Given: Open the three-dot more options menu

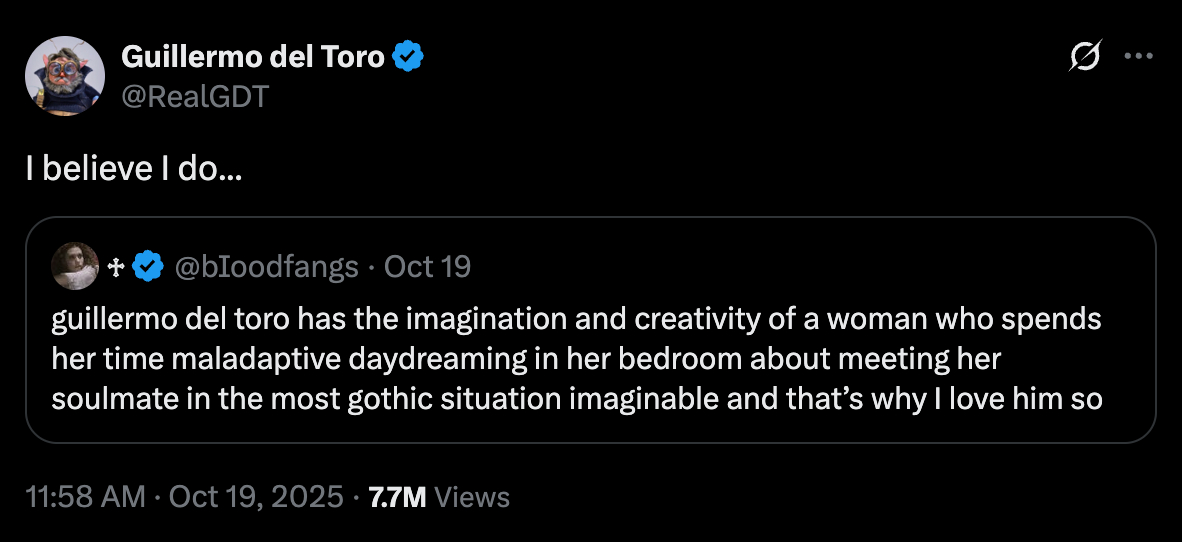Looking at the screenshot, I should pos(1139,57).
